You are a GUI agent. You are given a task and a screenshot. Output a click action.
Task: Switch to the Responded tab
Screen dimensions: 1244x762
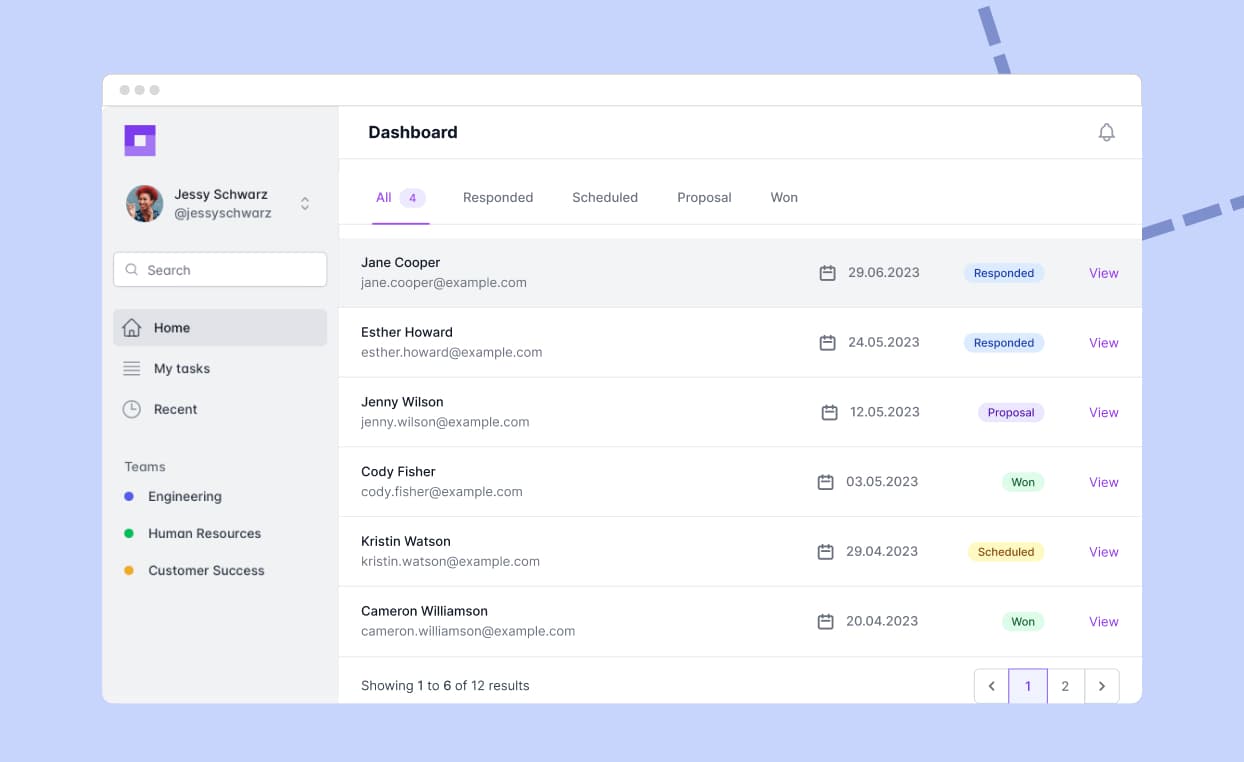(x=498, y=198)
